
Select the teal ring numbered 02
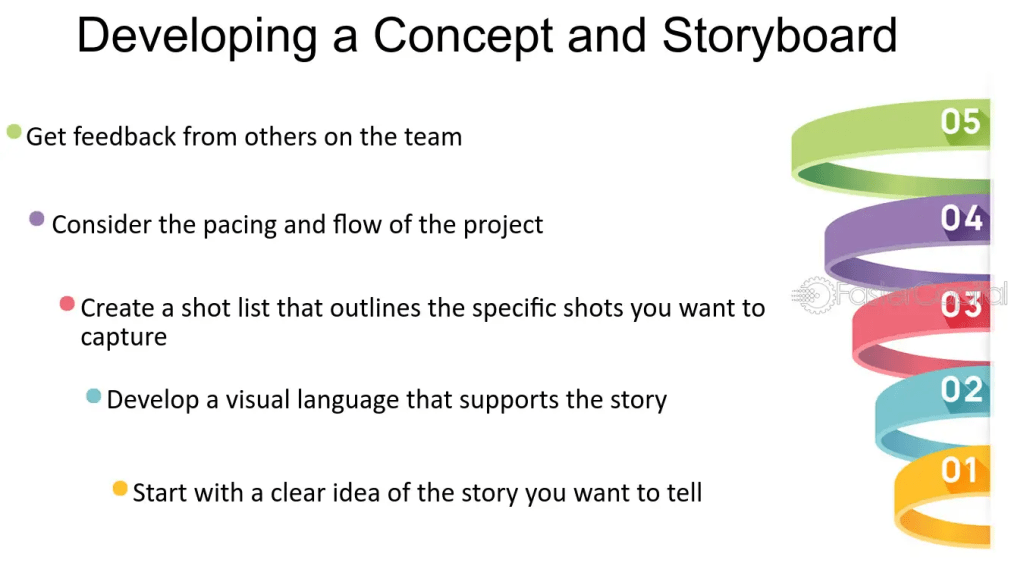click(933, 413)
